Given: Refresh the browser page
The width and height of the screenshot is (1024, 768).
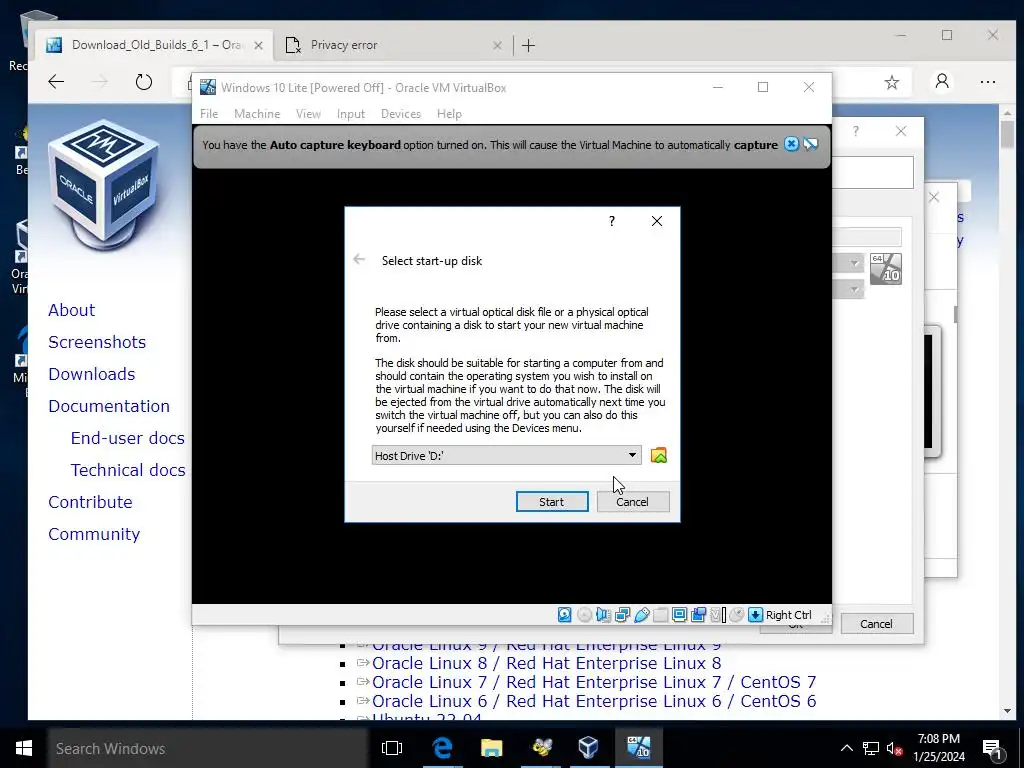Looking at the screenshot, I should pos(144,82).
